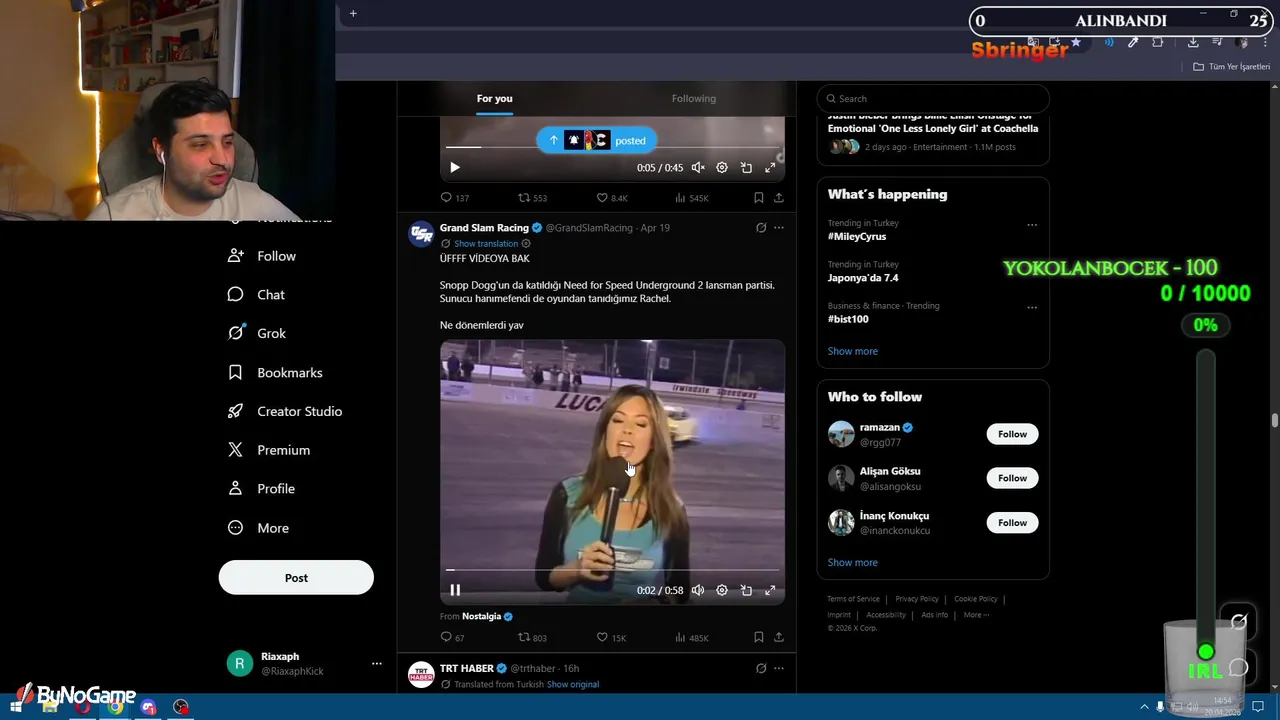Click the new posts posted pill
The width and height of the screenshot is (1280, 720).
pos(596,141)
